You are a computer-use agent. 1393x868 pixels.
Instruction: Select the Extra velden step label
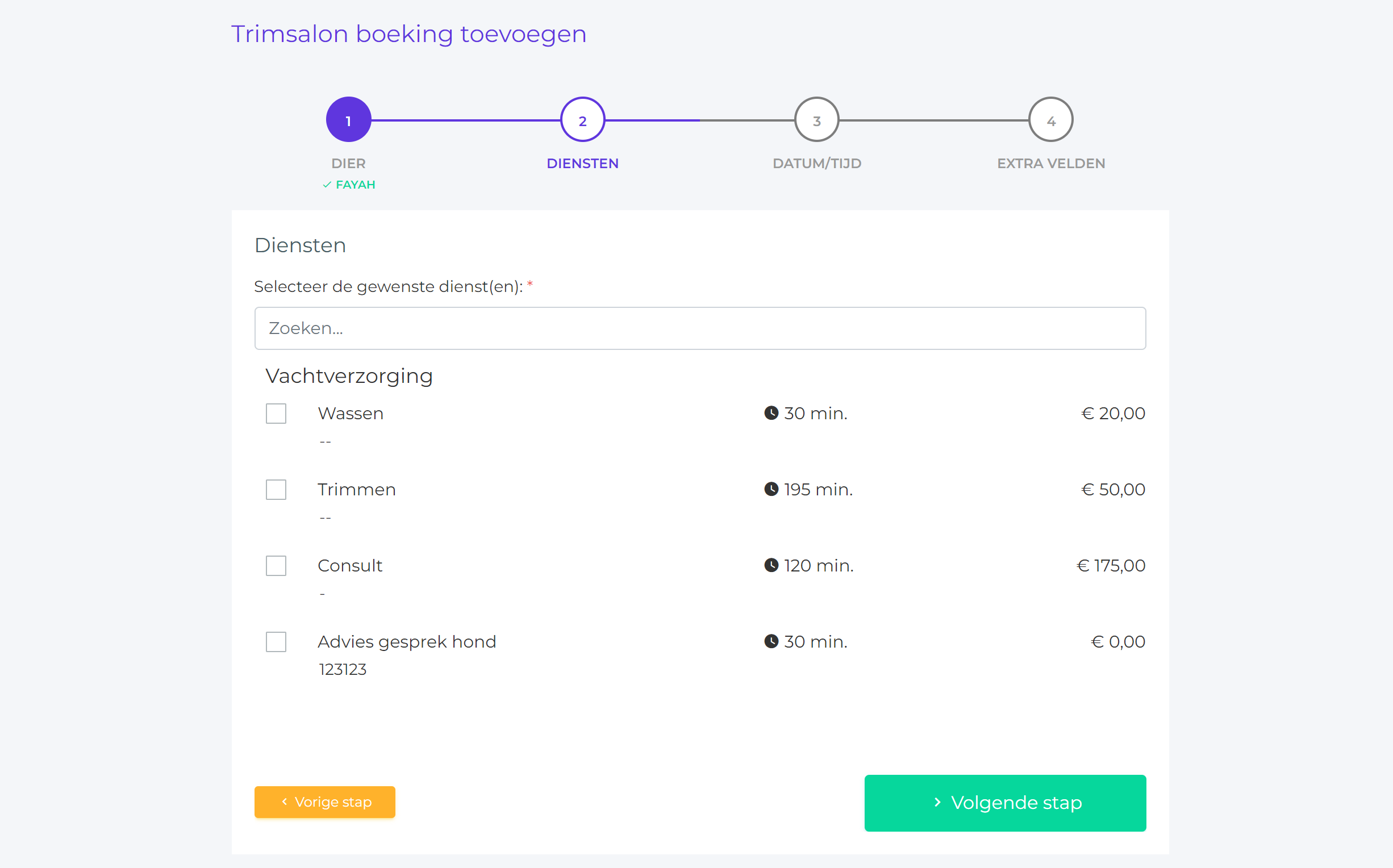[x=1051, y=164]
